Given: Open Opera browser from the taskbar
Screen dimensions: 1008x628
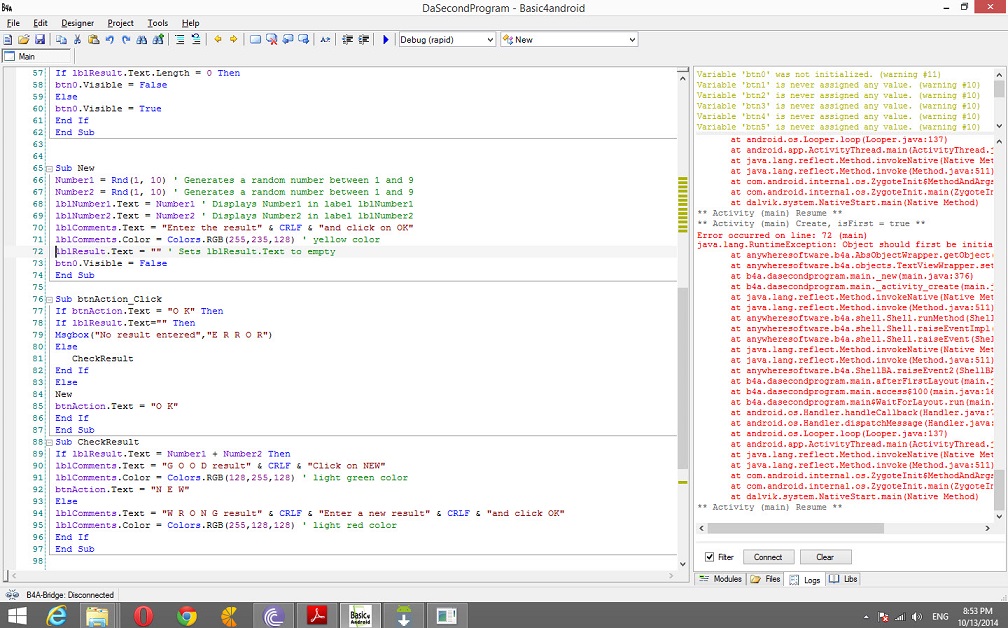Looking at the screenshot, I should [143, 614].
